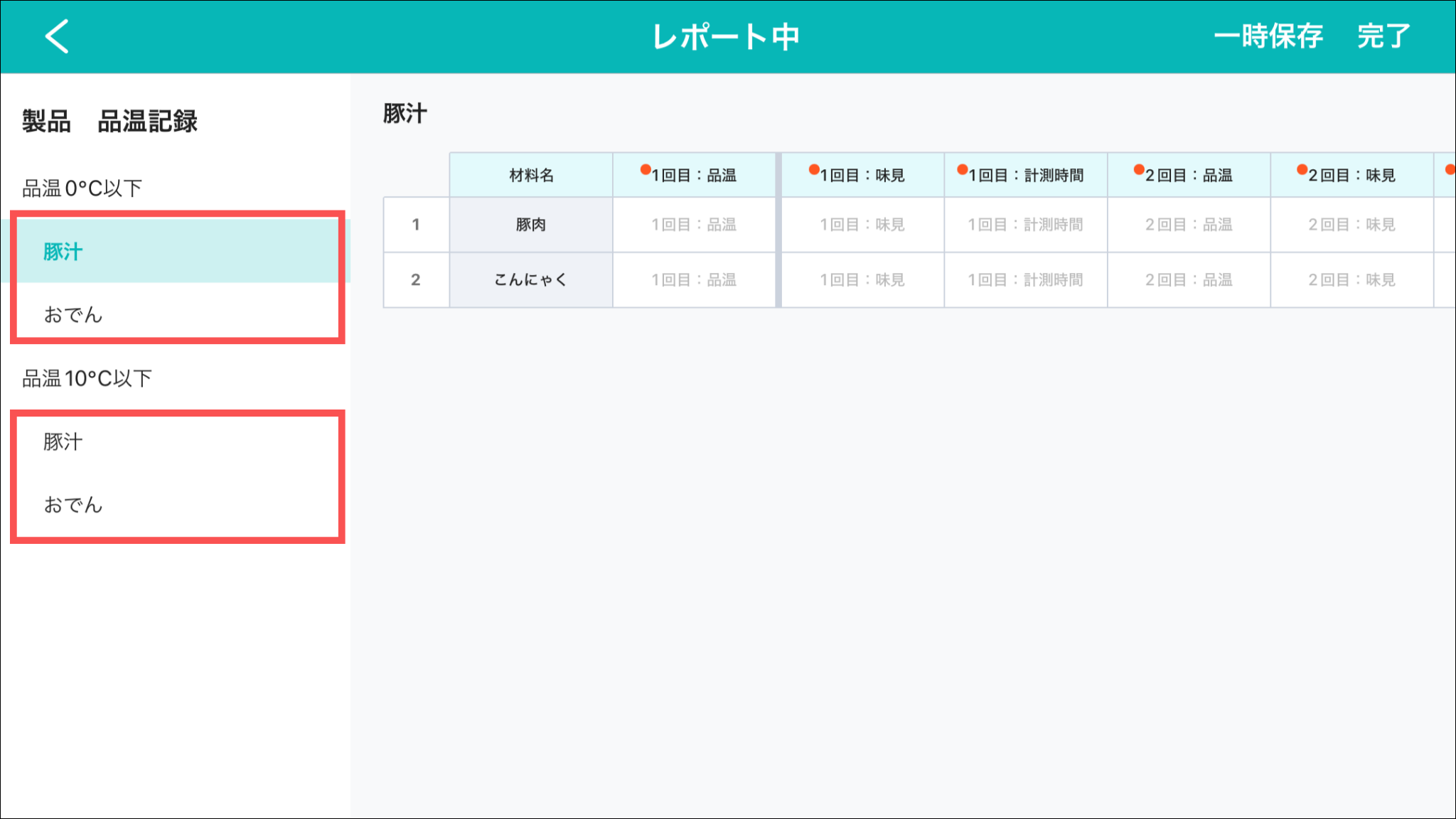This screenshot has height=819, width=1456.
Task: Enter 2回目:味見 for こんにゃく row
Action: [x=1351, y=280]
